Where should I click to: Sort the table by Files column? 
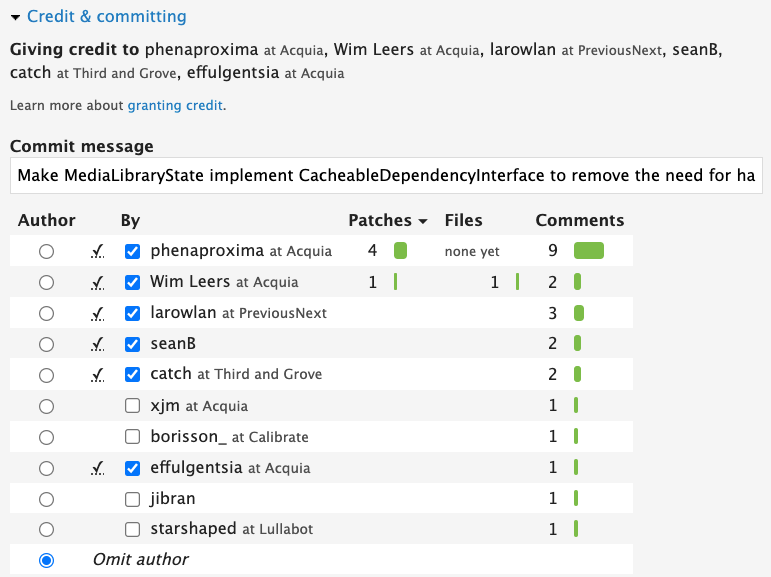point(463,221)
